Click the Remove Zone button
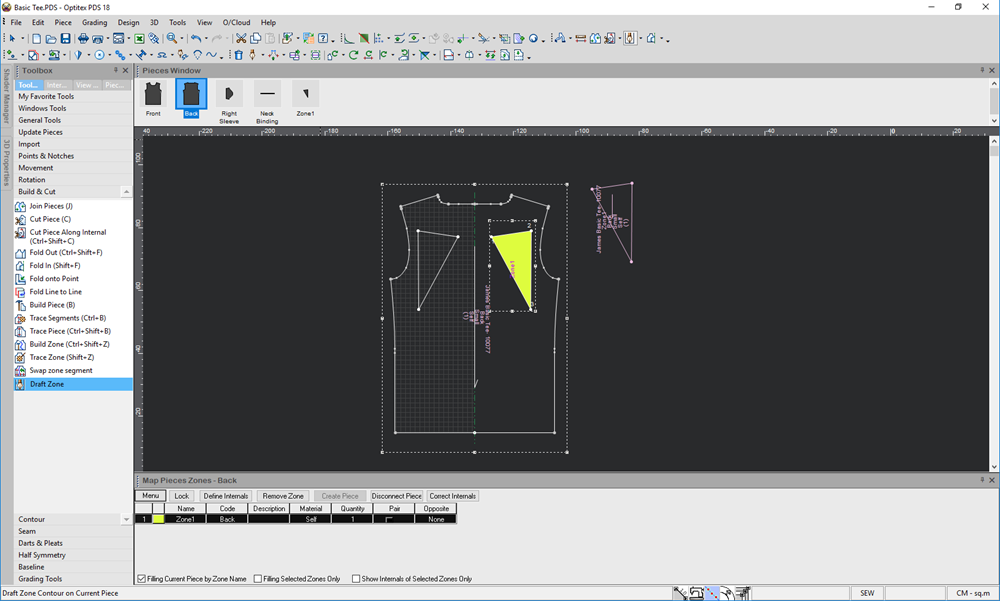1000x601 pixels. coord(283,496)
